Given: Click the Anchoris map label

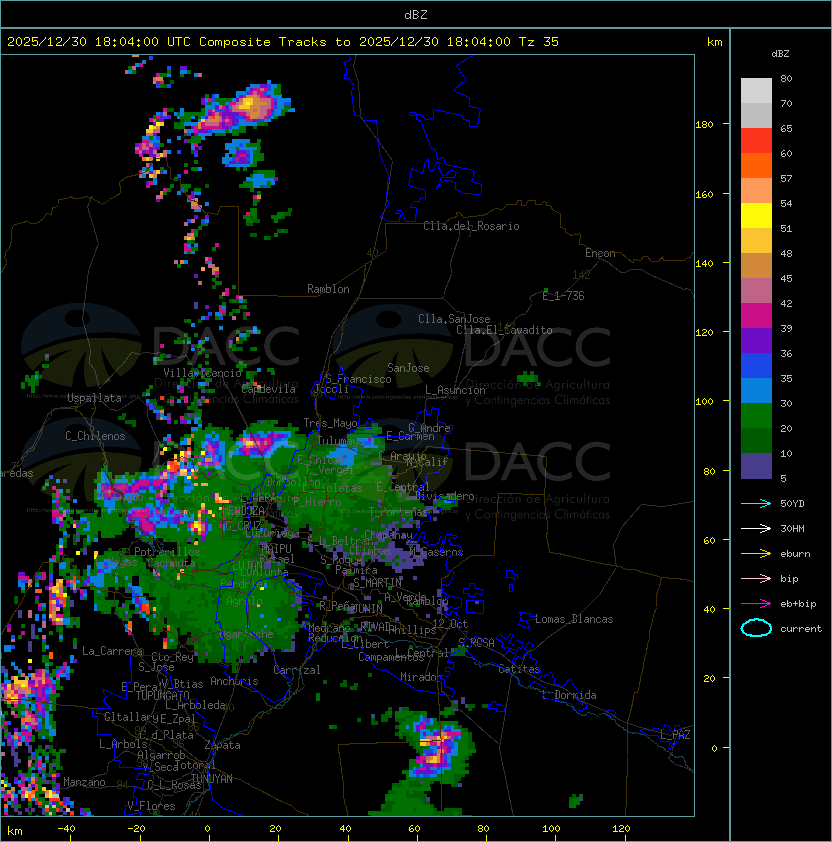Looking at the screenshot, I should [x=234, y=681].
